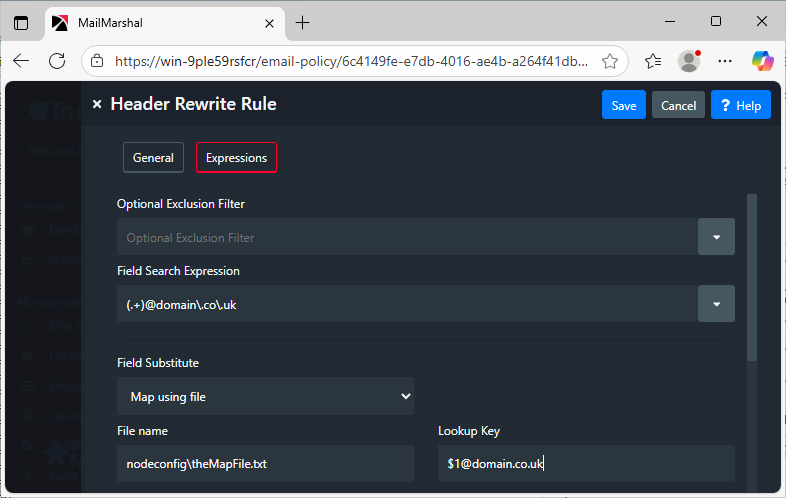Screen dimensions: 786x498
Task: Open the browser profile avatar icon
Action: 688,61
